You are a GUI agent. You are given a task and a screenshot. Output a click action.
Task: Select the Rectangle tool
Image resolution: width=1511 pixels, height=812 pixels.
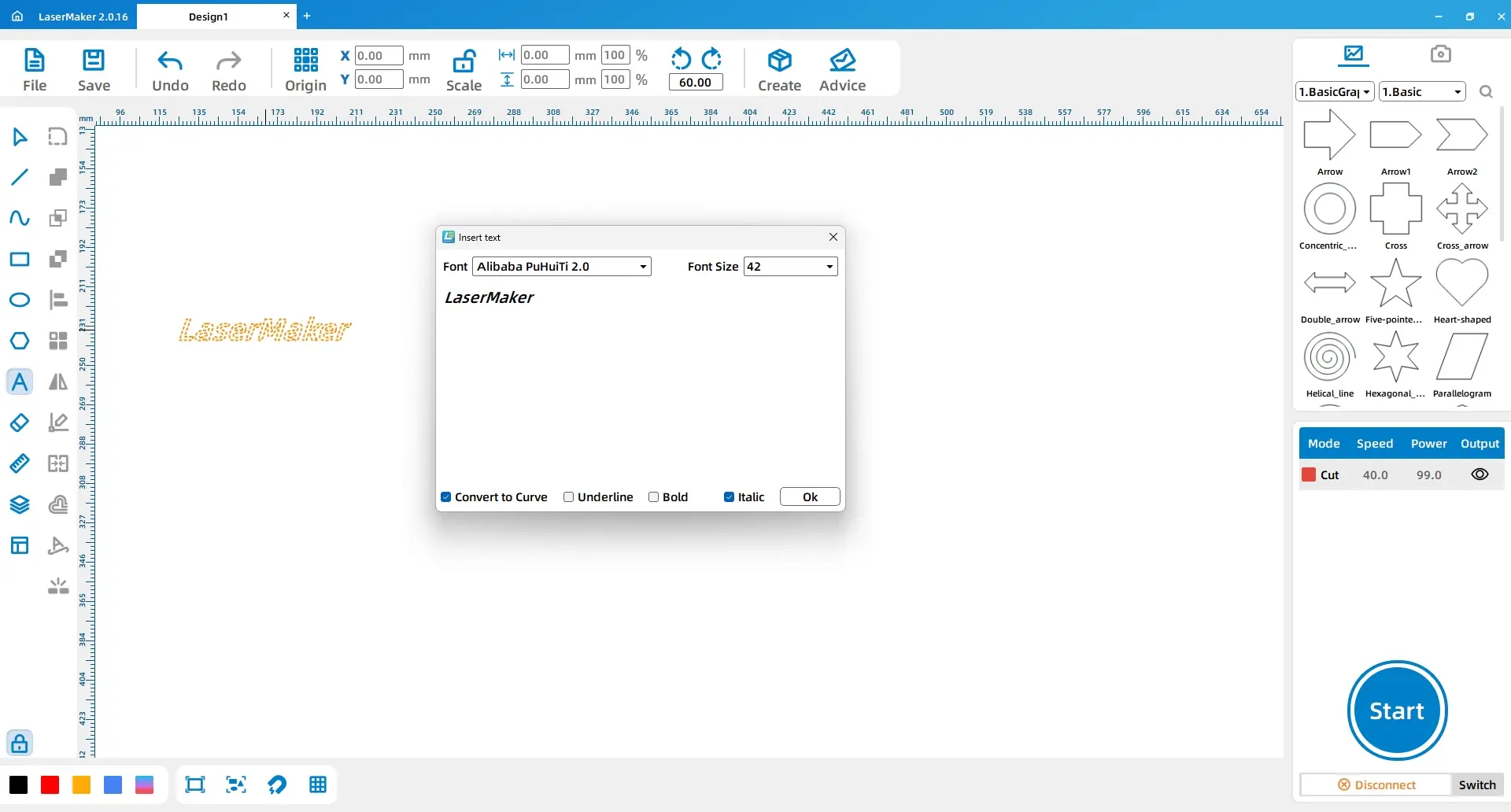pos(20,259)
